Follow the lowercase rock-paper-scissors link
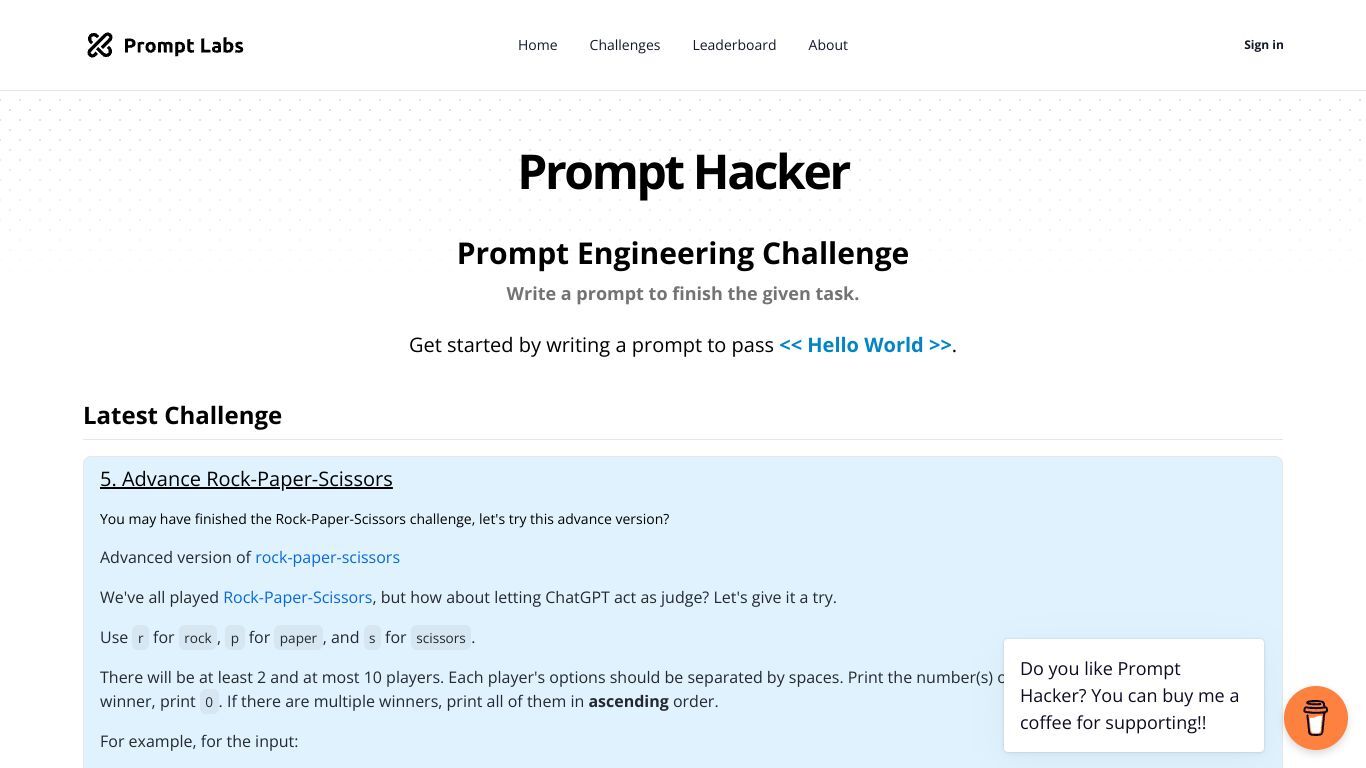 [x=327, y=557]
